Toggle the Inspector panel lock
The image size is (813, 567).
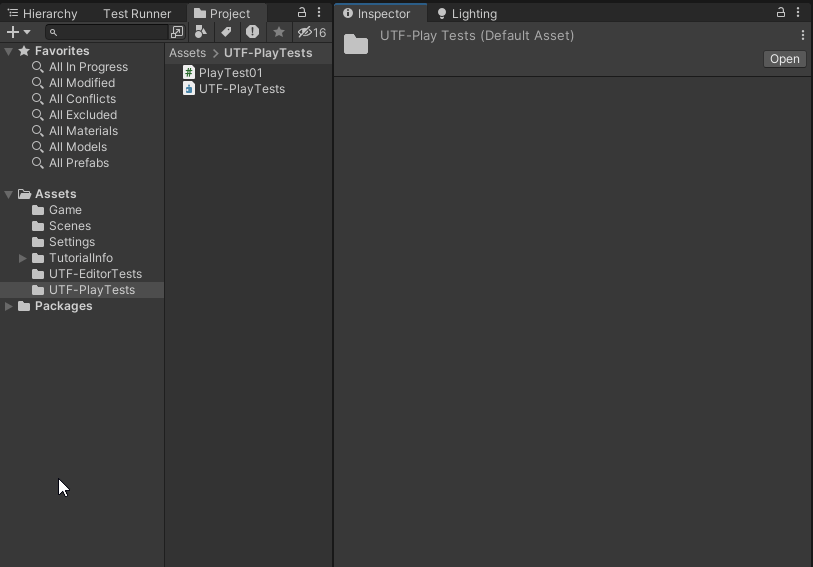point(780,12)
